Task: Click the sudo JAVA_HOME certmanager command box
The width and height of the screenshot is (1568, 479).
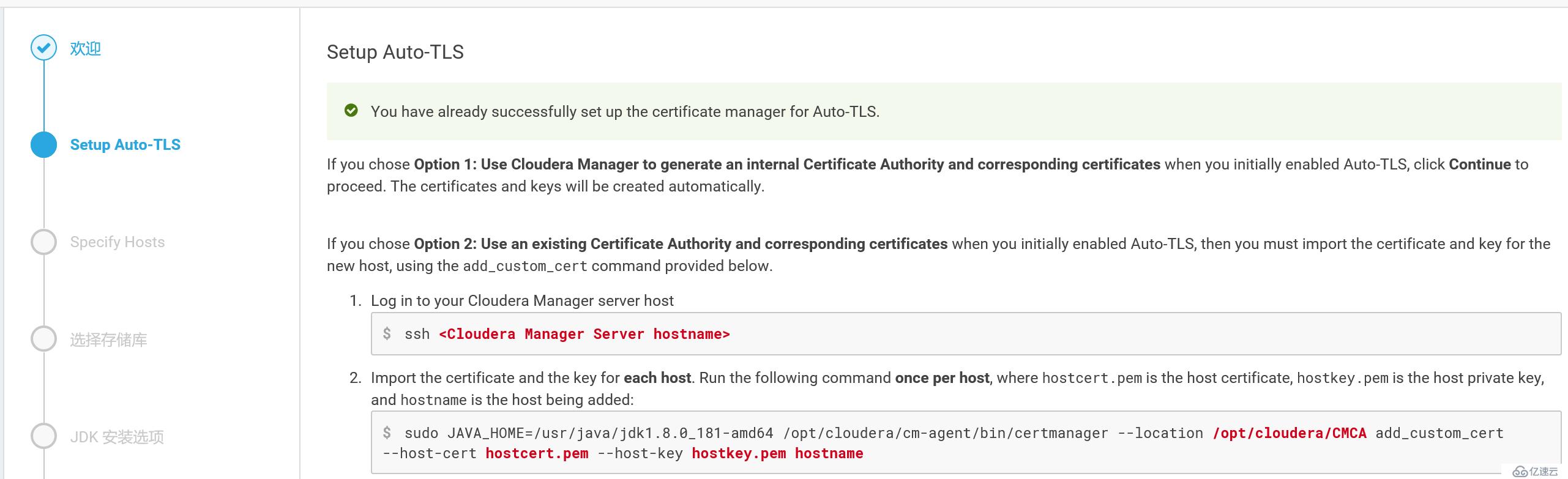Action: (x=966, y=443)
